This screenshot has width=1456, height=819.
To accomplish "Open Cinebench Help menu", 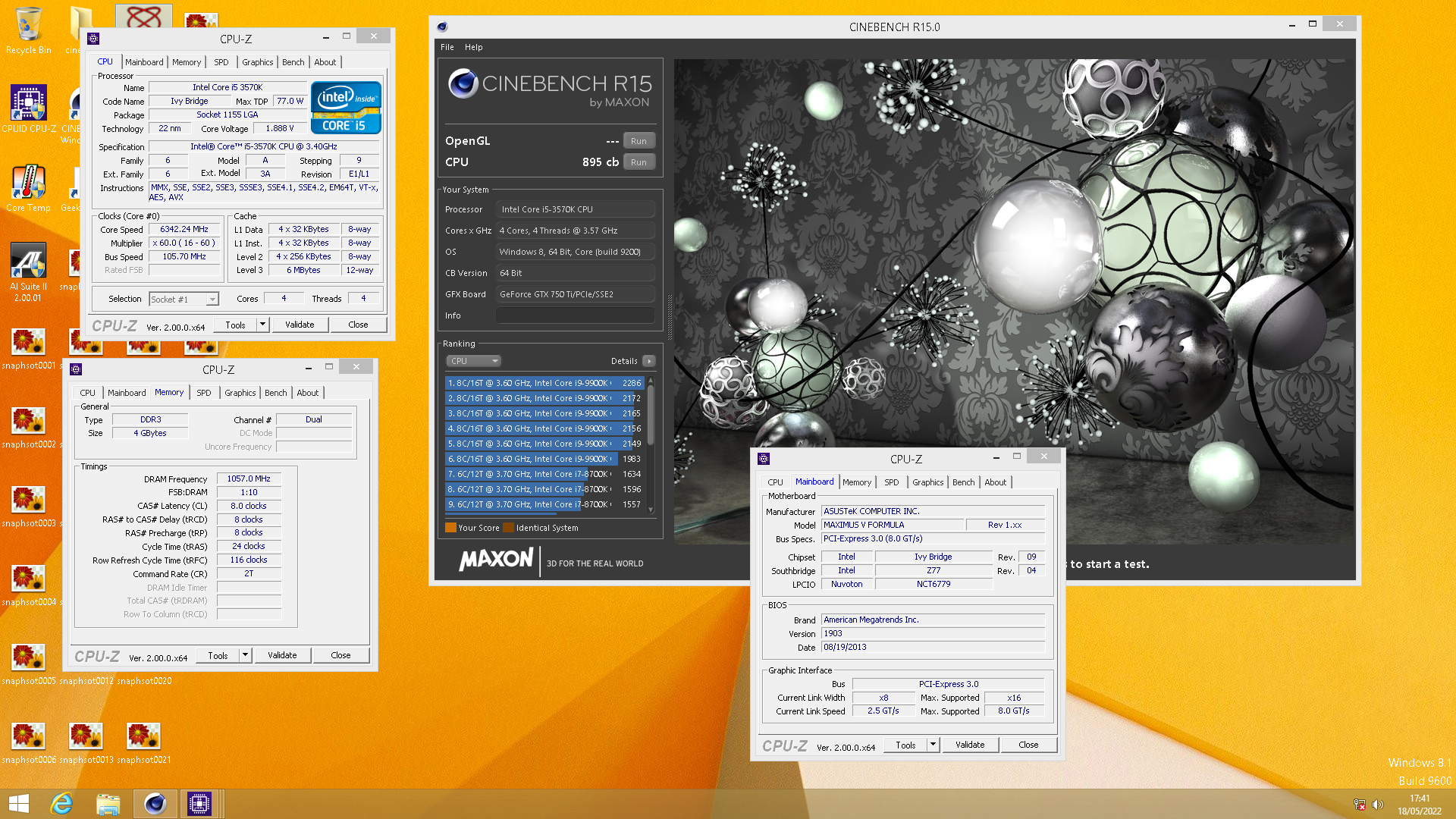I will click(x=474, y=47).
